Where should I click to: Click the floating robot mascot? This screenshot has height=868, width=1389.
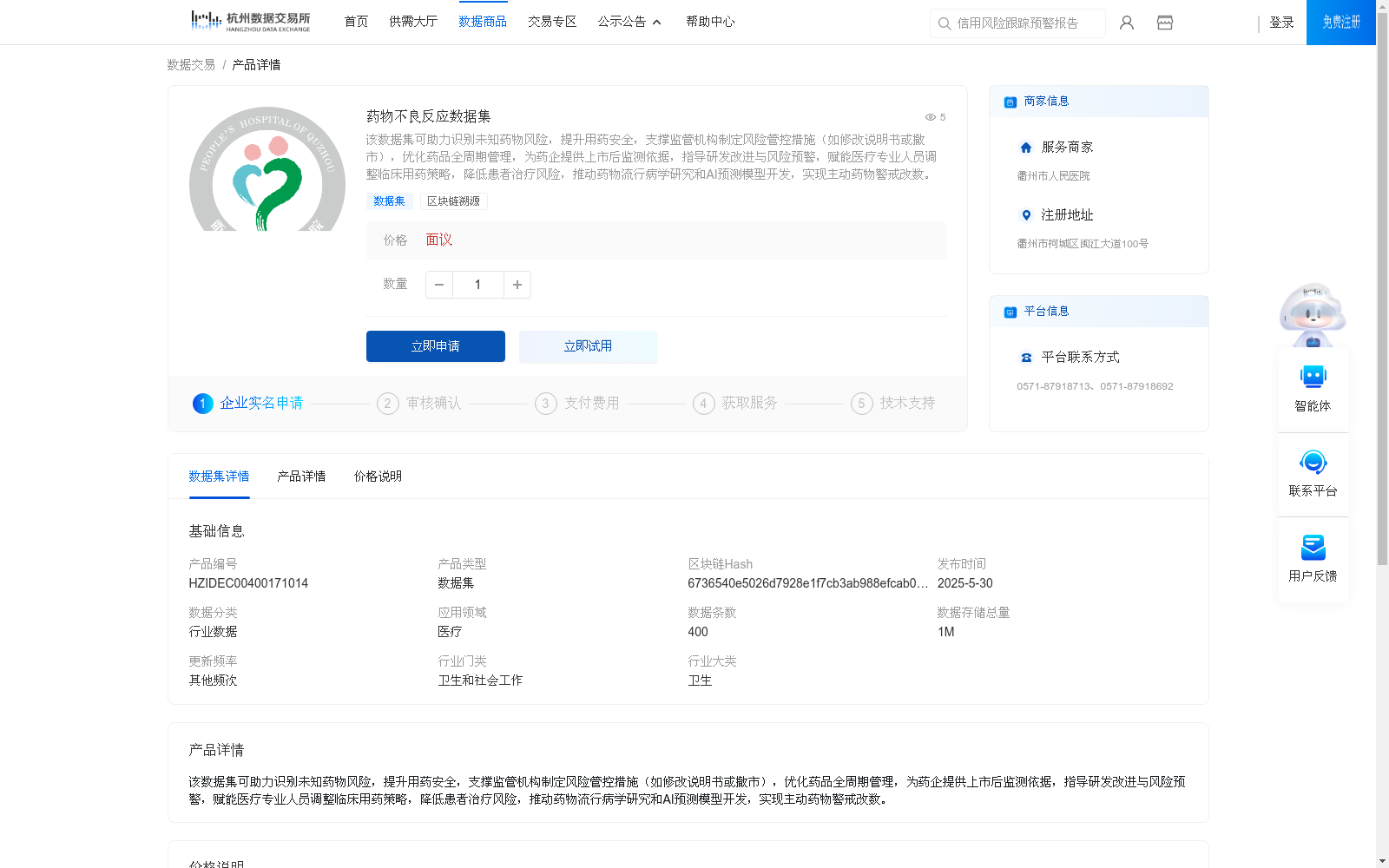click(x=1313, y=315)
